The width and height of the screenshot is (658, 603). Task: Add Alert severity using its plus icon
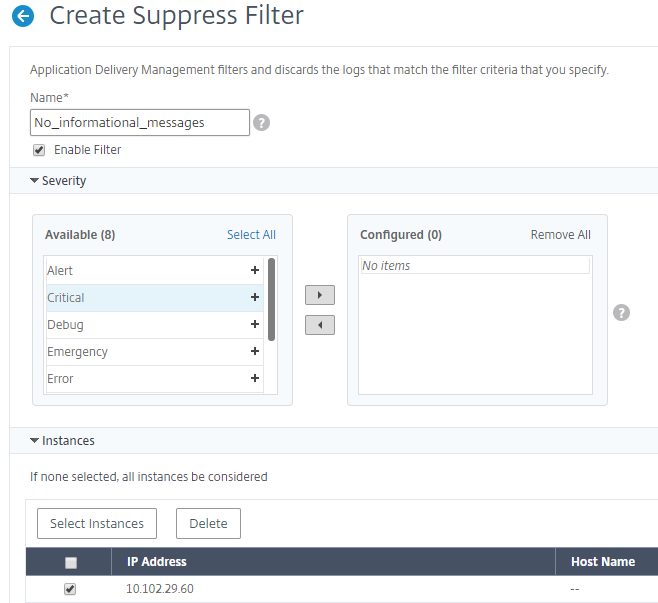pos(255,270)
